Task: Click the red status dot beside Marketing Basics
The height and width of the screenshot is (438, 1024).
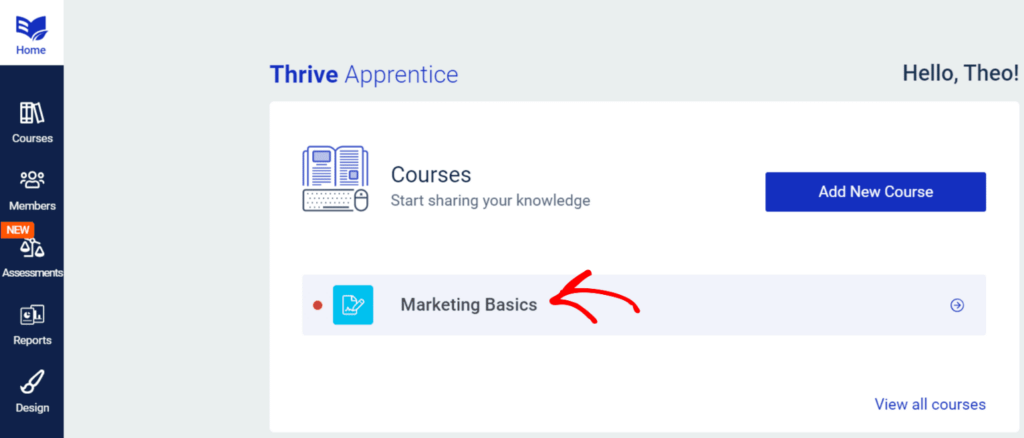Action: [318, 305]
